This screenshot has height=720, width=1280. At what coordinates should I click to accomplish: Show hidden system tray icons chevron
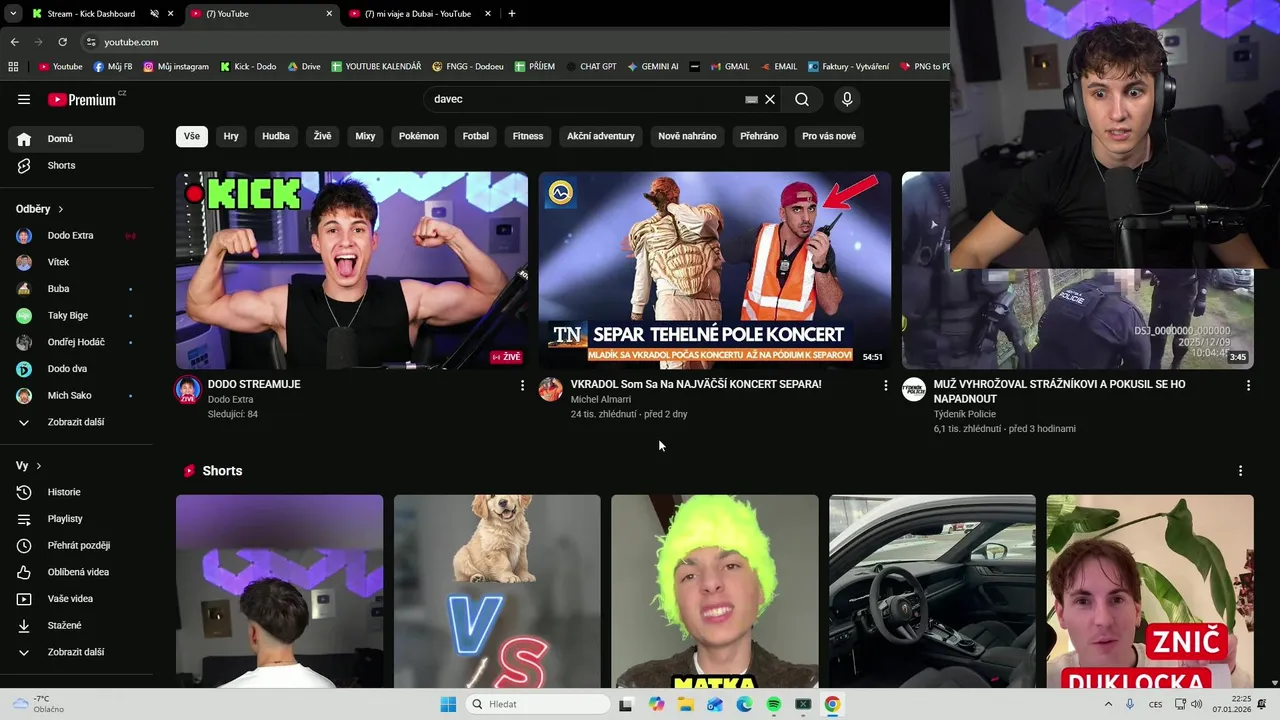[1108, 704]
